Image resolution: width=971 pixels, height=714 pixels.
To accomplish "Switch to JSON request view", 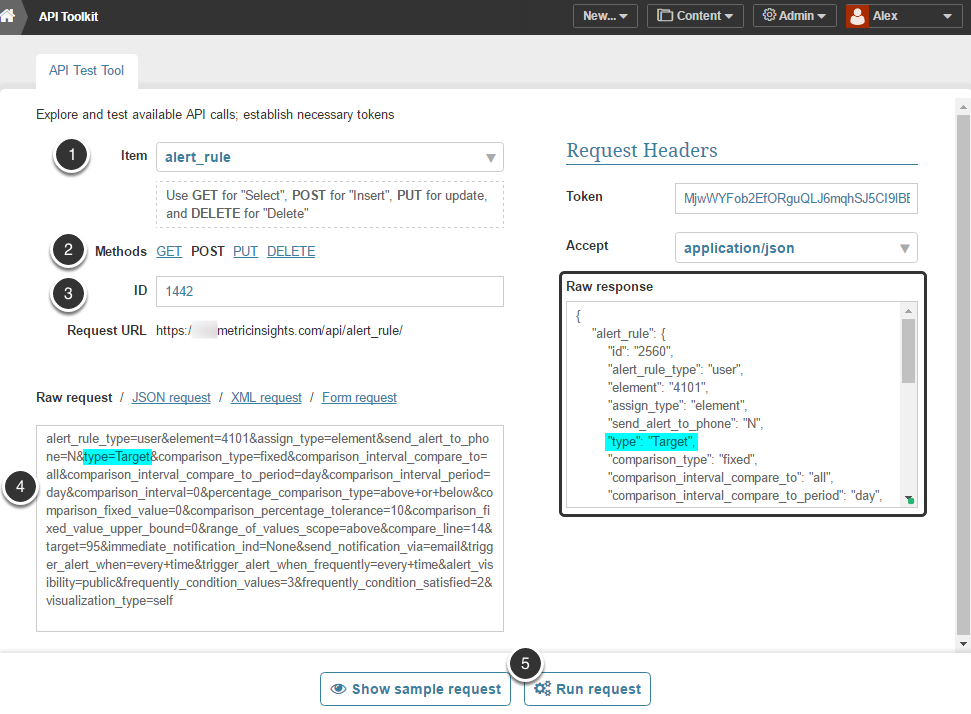I will point(171,397).
